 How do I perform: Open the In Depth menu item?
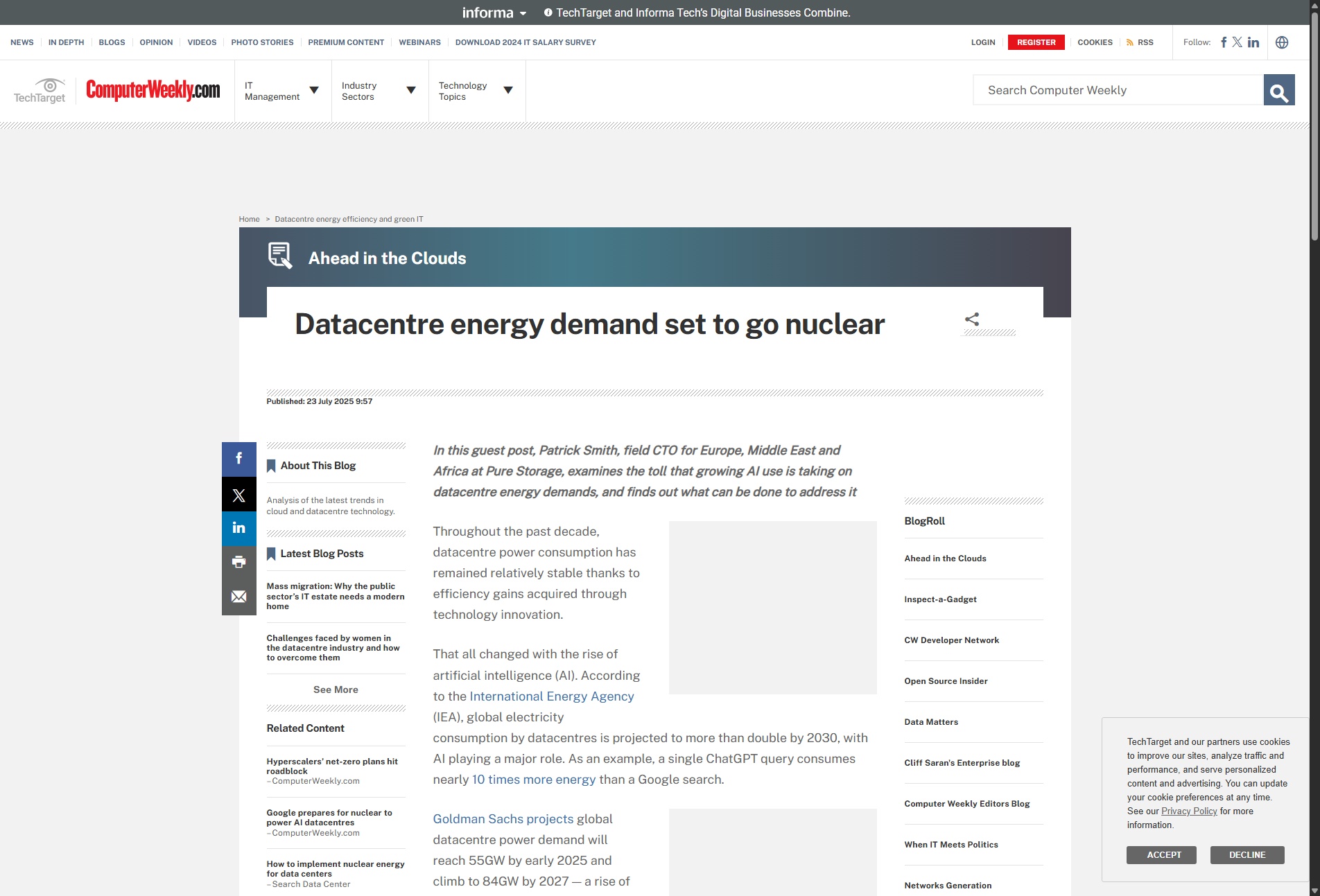66,42
